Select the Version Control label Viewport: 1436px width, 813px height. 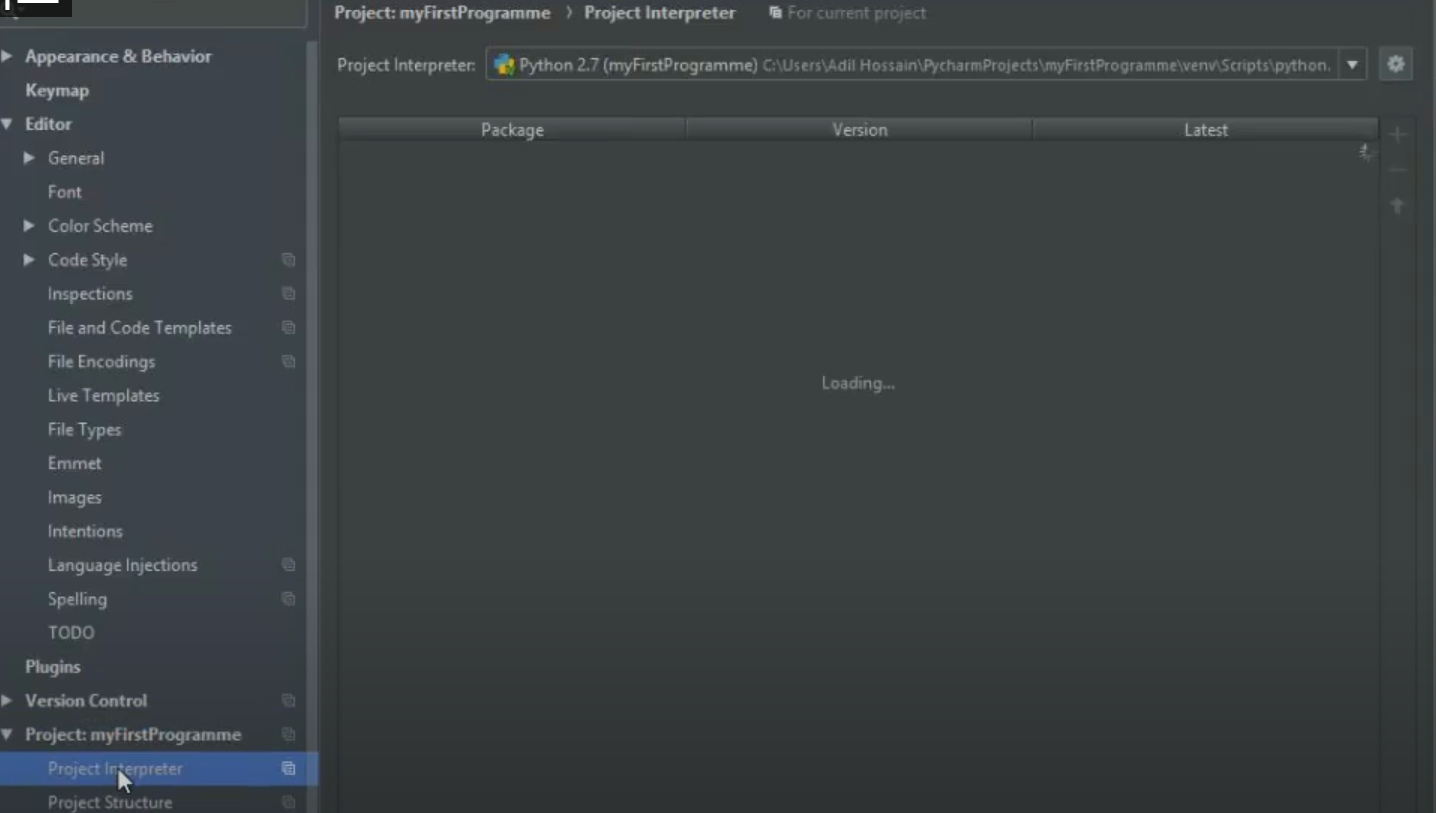pyautogui.click(x=86, y=701)
